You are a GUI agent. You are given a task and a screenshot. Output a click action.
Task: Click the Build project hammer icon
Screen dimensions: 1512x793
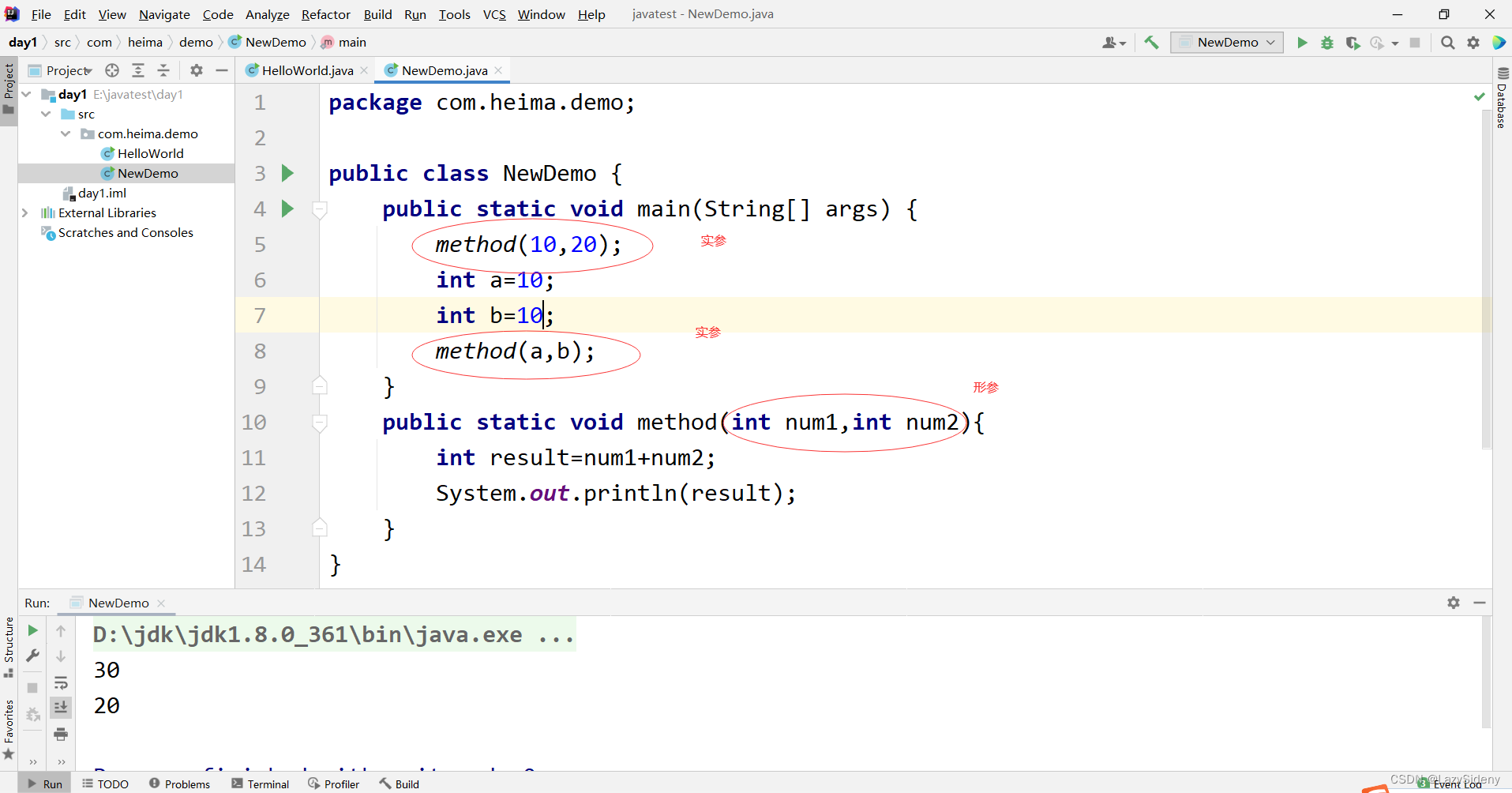click(x=1151, y=43)
